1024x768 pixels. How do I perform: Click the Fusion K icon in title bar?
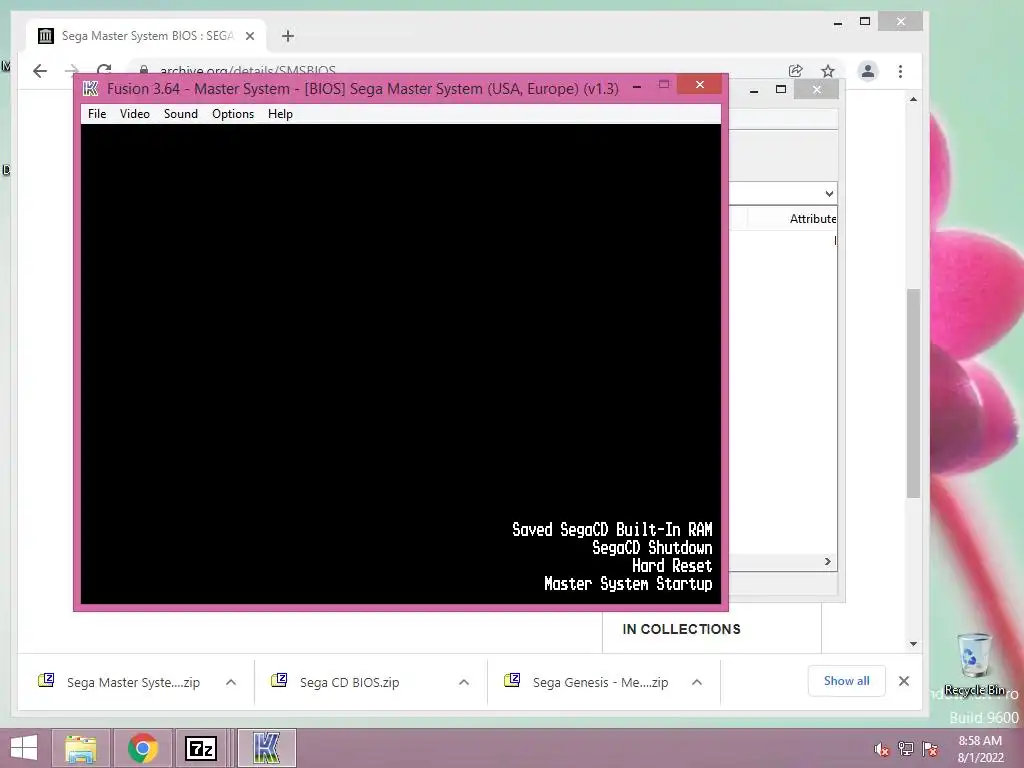tap(91, 88)
